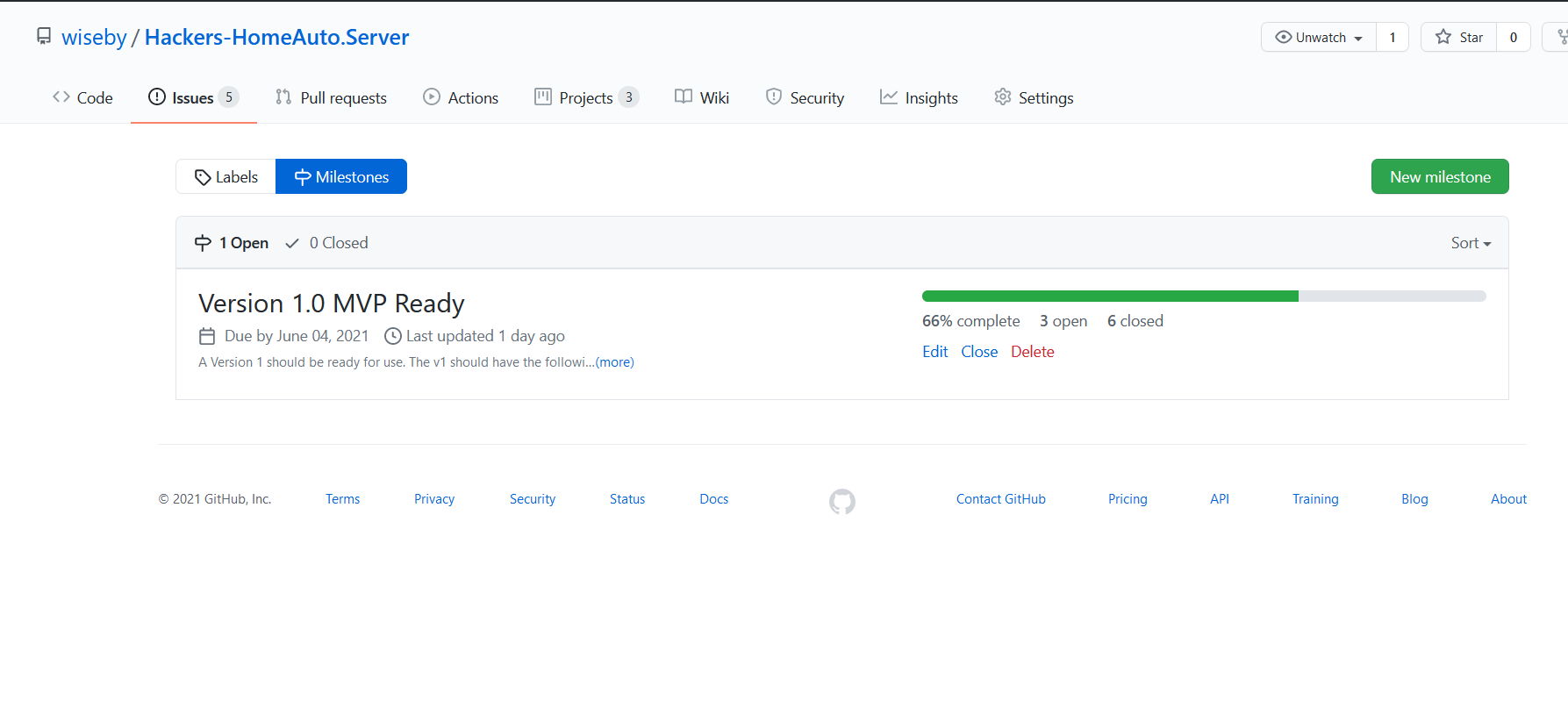Open the Status footer link
The width and height of the screenshot is (1568, 715).
tap(627, 498)
